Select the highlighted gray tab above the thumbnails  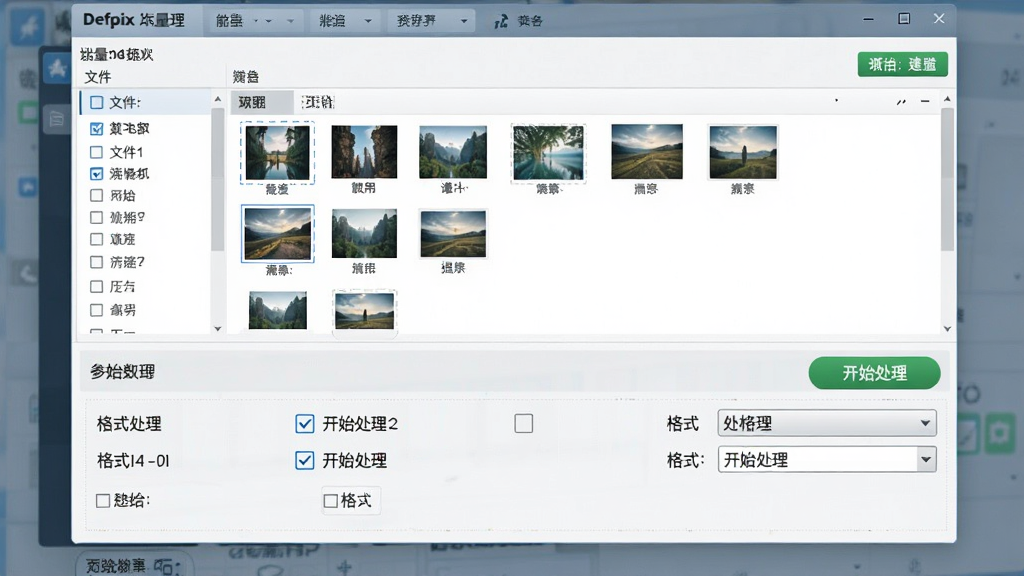(262, 103)
